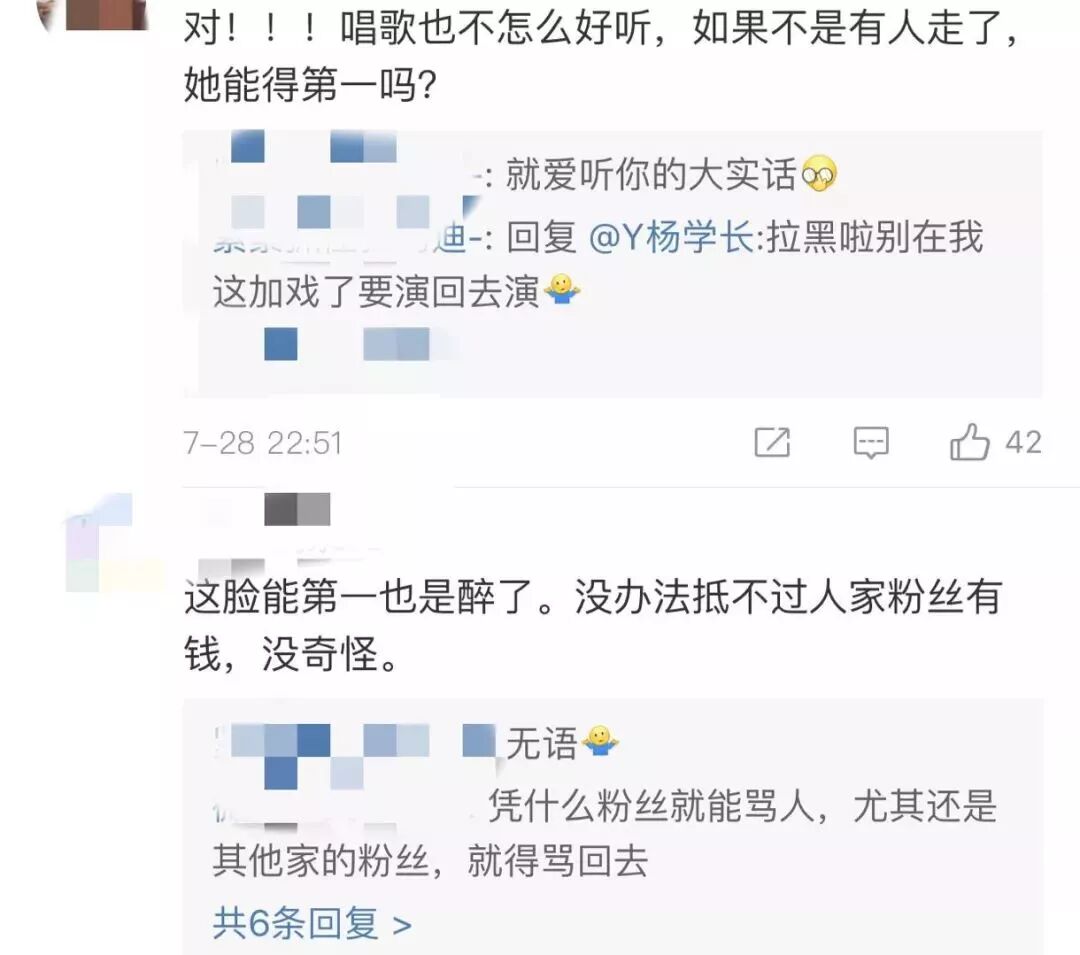Tap the 42 likes count

point(1023,442)
